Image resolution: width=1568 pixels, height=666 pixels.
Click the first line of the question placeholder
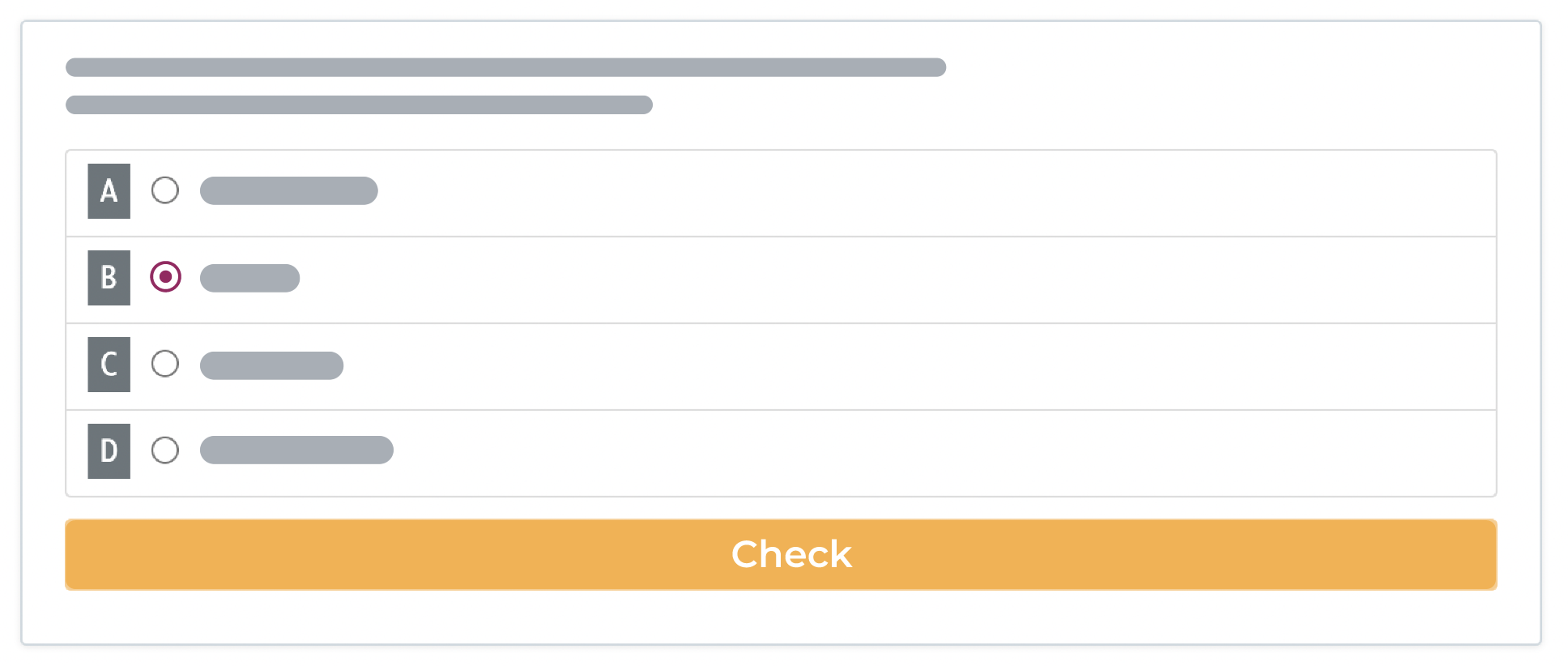coord(505,67)
